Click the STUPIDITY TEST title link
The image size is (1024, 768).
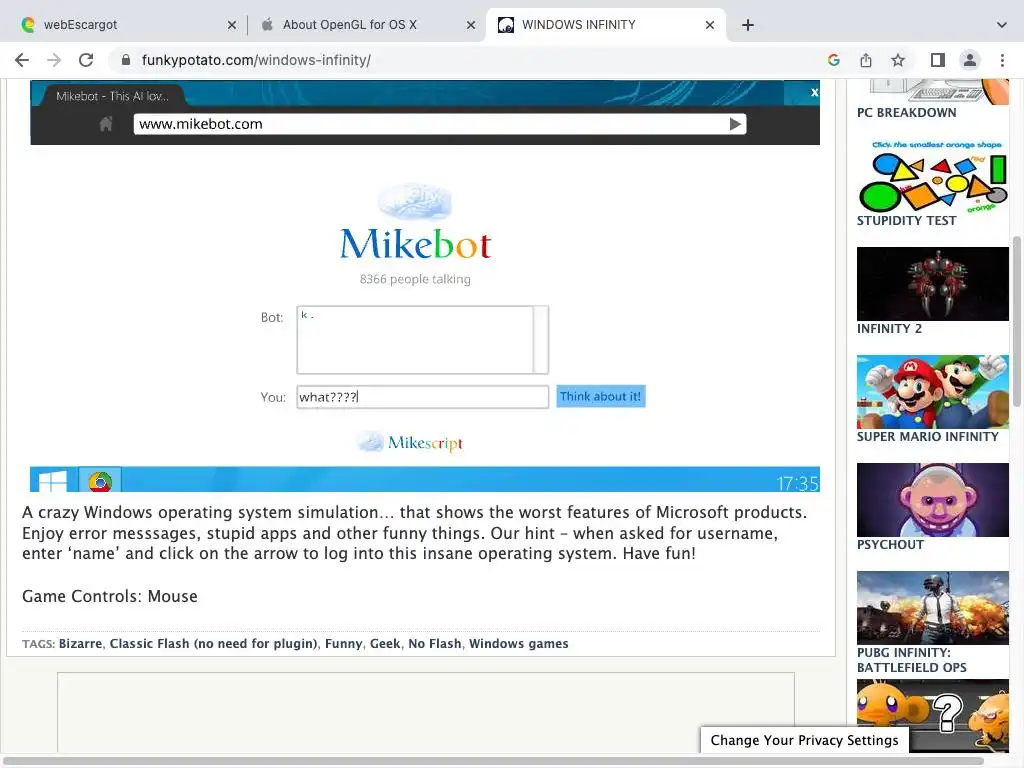[x=906, y=221]
